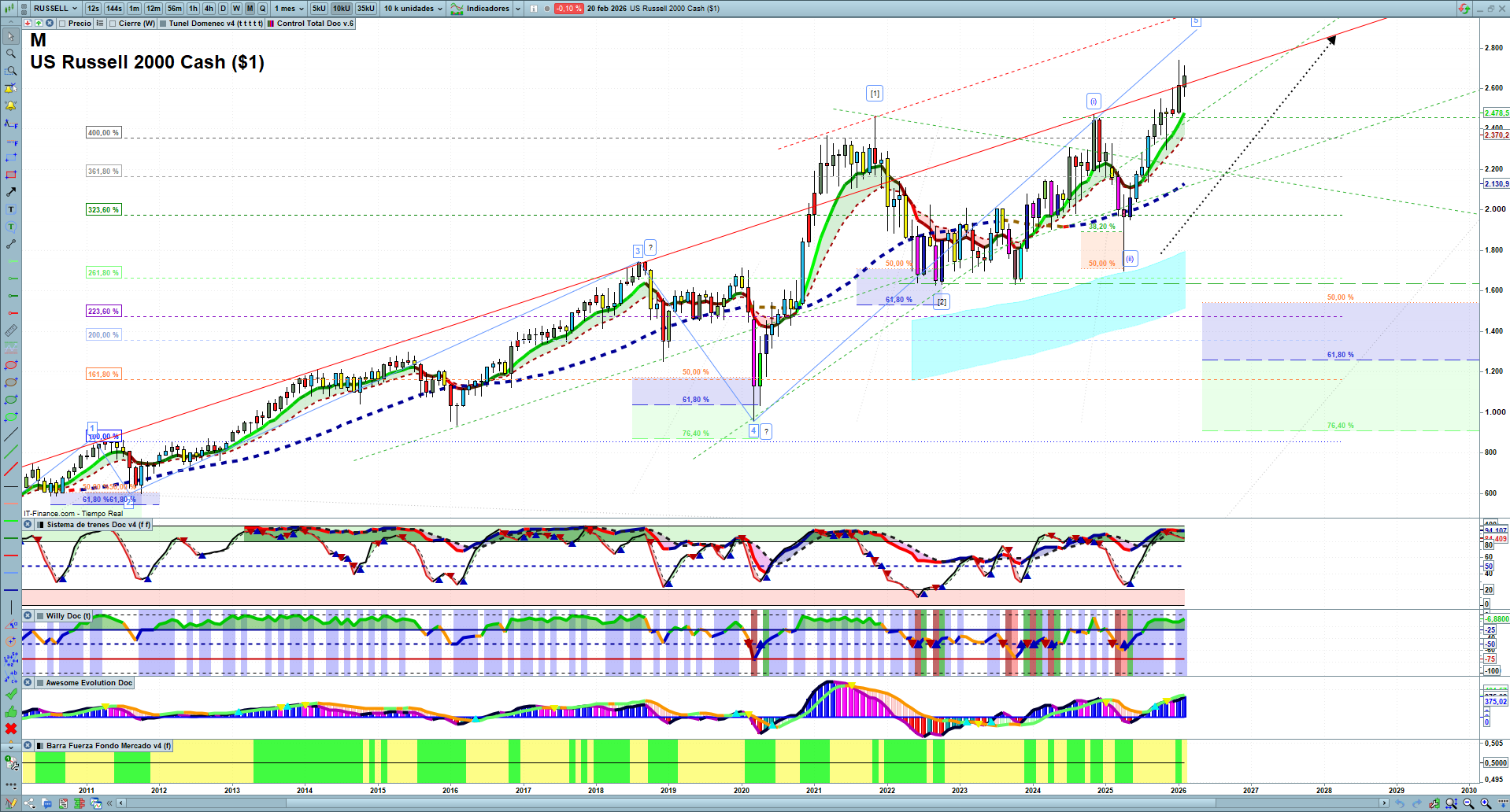Open Sistema de trenes Doc v4 label

pyautogui.click(x=98, y=525)
